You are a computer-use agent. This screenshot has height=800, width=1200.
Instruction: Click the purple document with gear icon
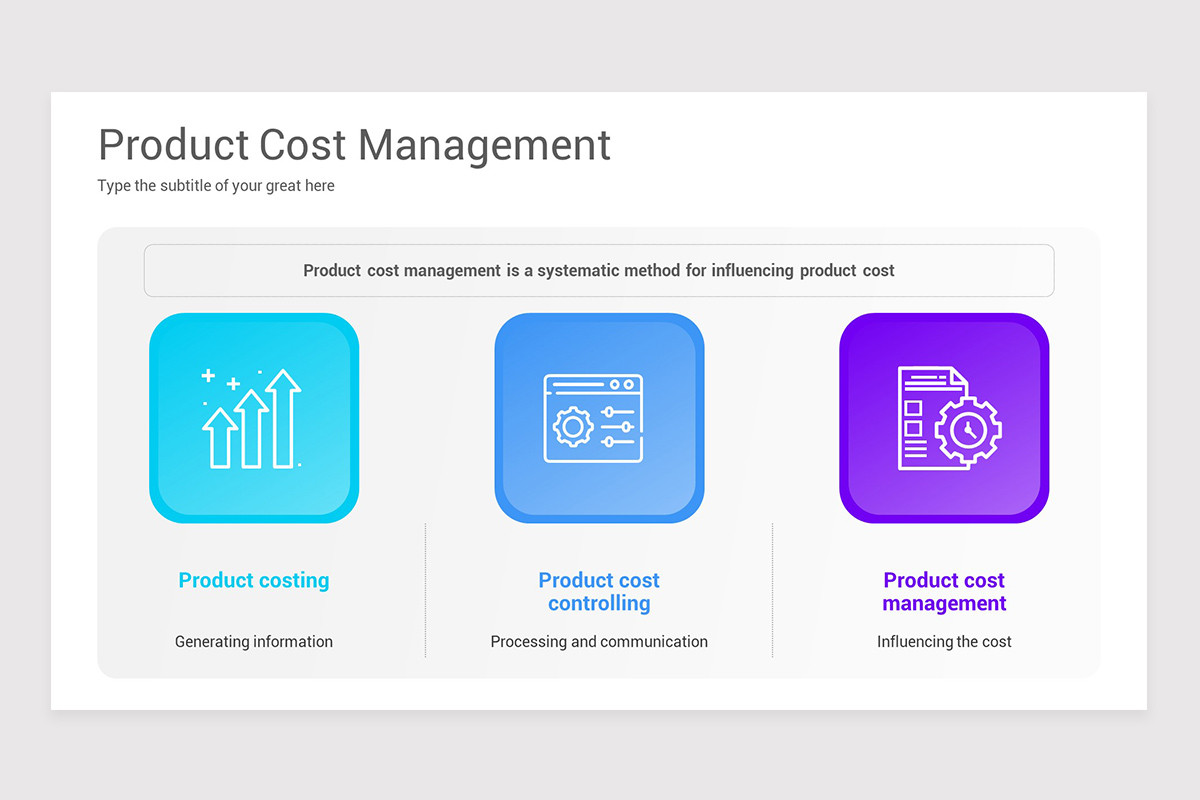[x=943, y=418]
